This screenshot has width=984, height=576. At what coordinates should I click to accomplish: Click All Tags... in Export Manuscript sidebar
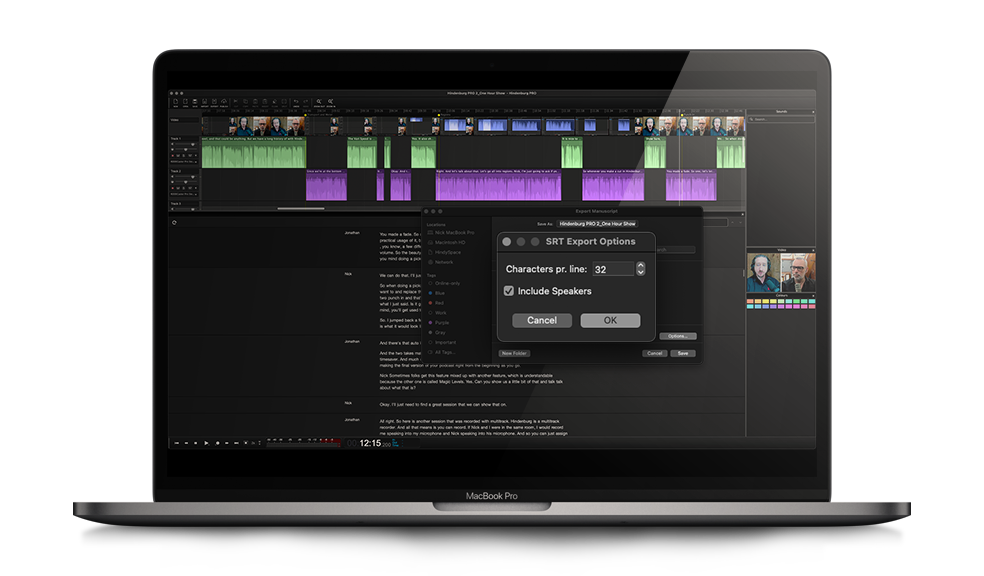(442, 353)
